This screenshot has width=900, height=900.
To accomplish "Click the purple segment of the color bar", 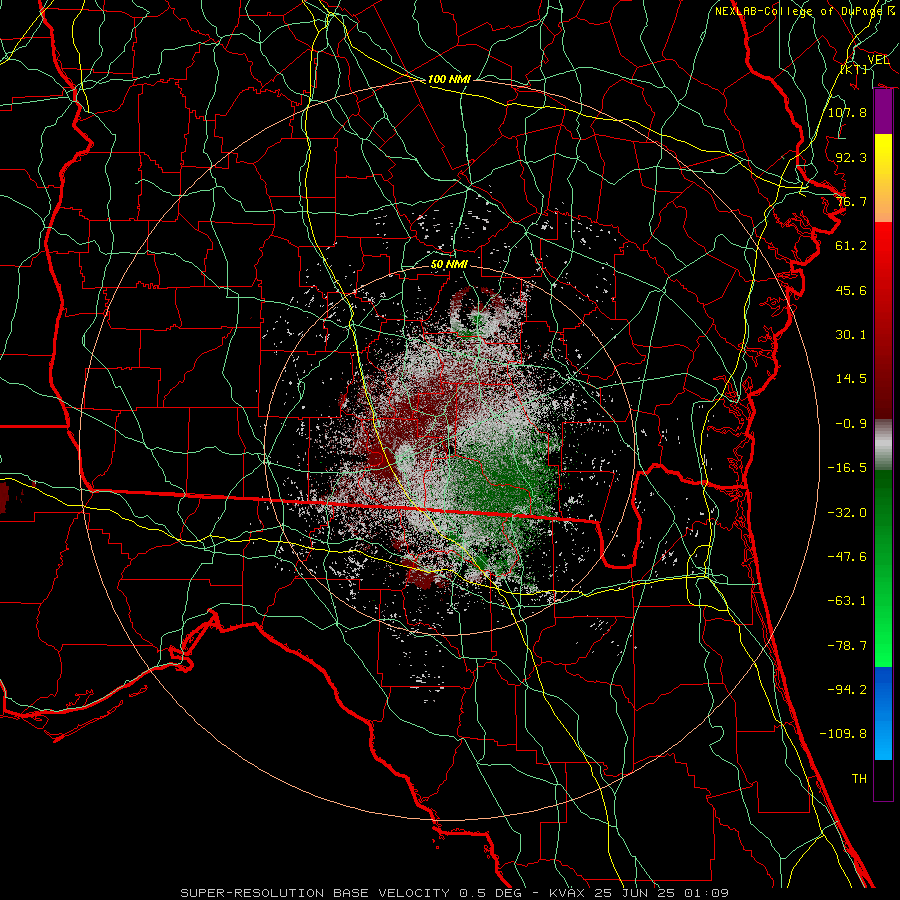I will [883, 112].
